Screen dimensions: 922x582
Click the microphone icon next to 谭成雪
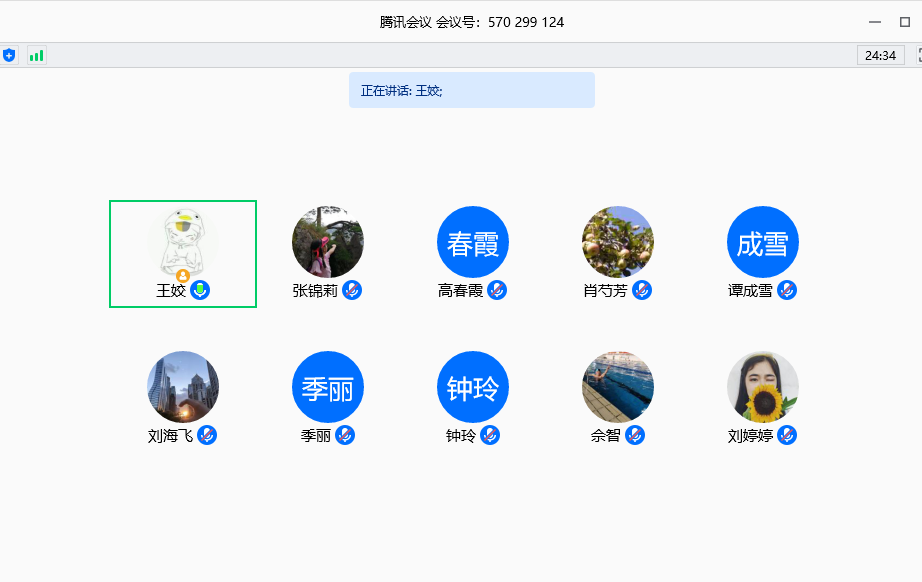coord(787,290)
